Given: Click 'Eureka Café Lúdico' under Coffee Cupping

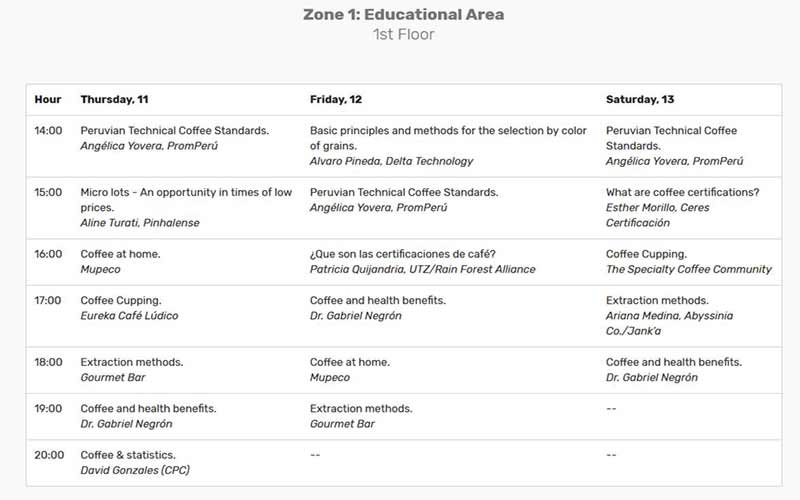Looking at the screenshot, I should point(129,316).
